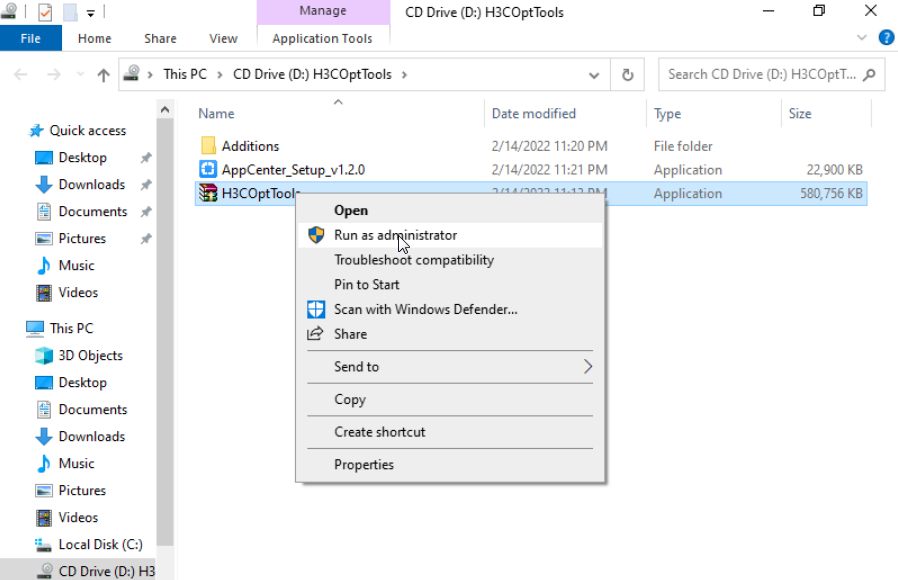Viewport: 898px width, 580px height.
Task: Expand the chevron after H3COptTools breadcrumb
Action: point(404,74)
